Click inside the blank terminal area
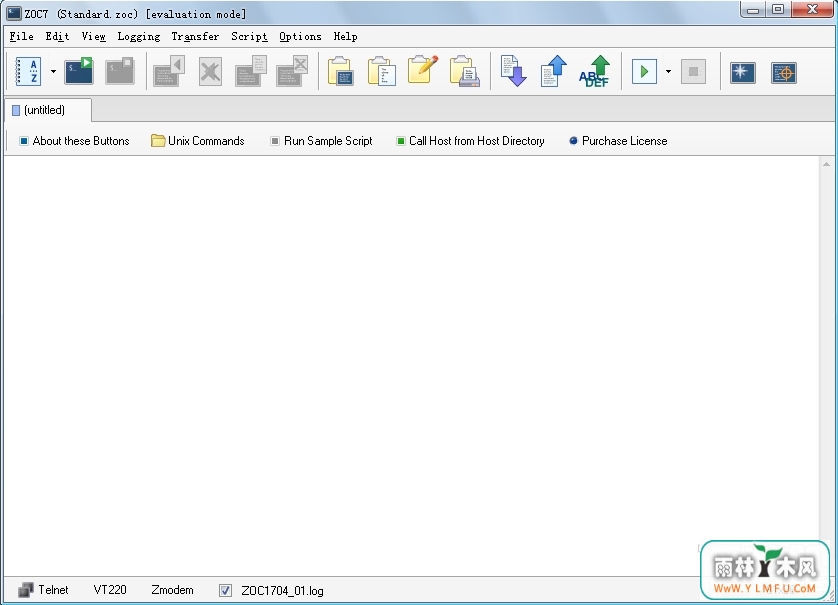This screenshot has width=838, height=605. 412,365
